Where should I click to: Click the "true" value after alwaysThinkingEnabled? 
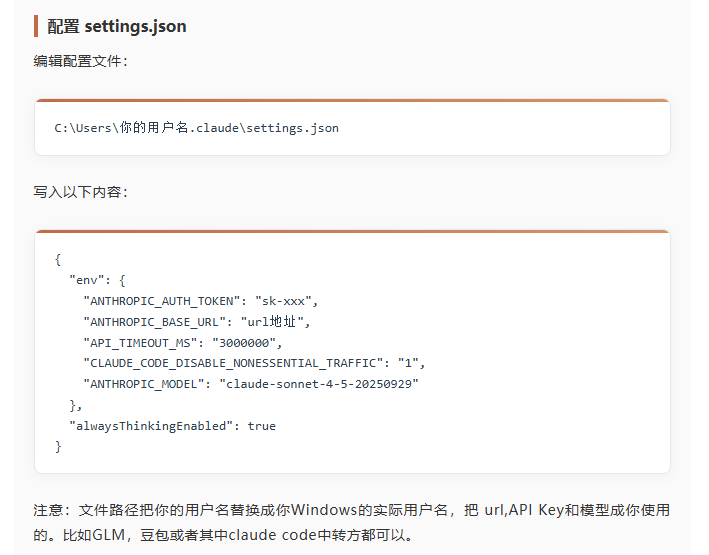click(x=262, y=426)
